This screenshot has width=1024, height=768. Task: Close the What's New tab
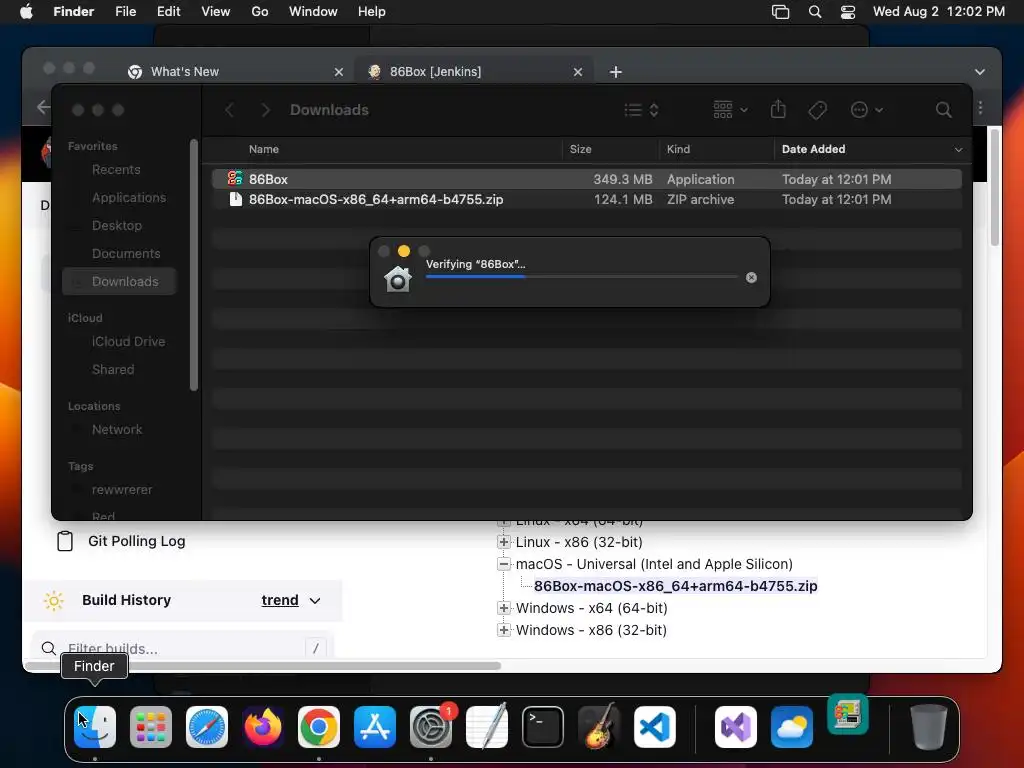tap(338, 72)
